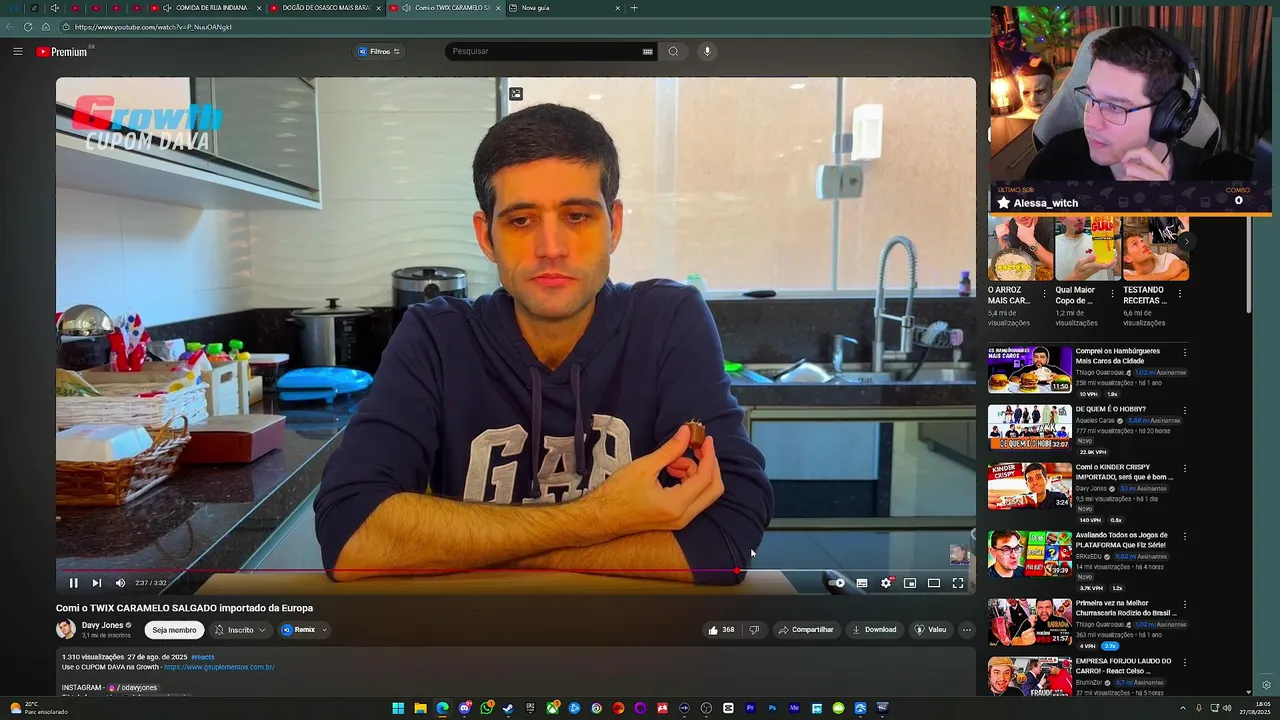The height and width of the screenshot is (720, 1280).
Task: Mute the video player volume
Action: point(120,583)
